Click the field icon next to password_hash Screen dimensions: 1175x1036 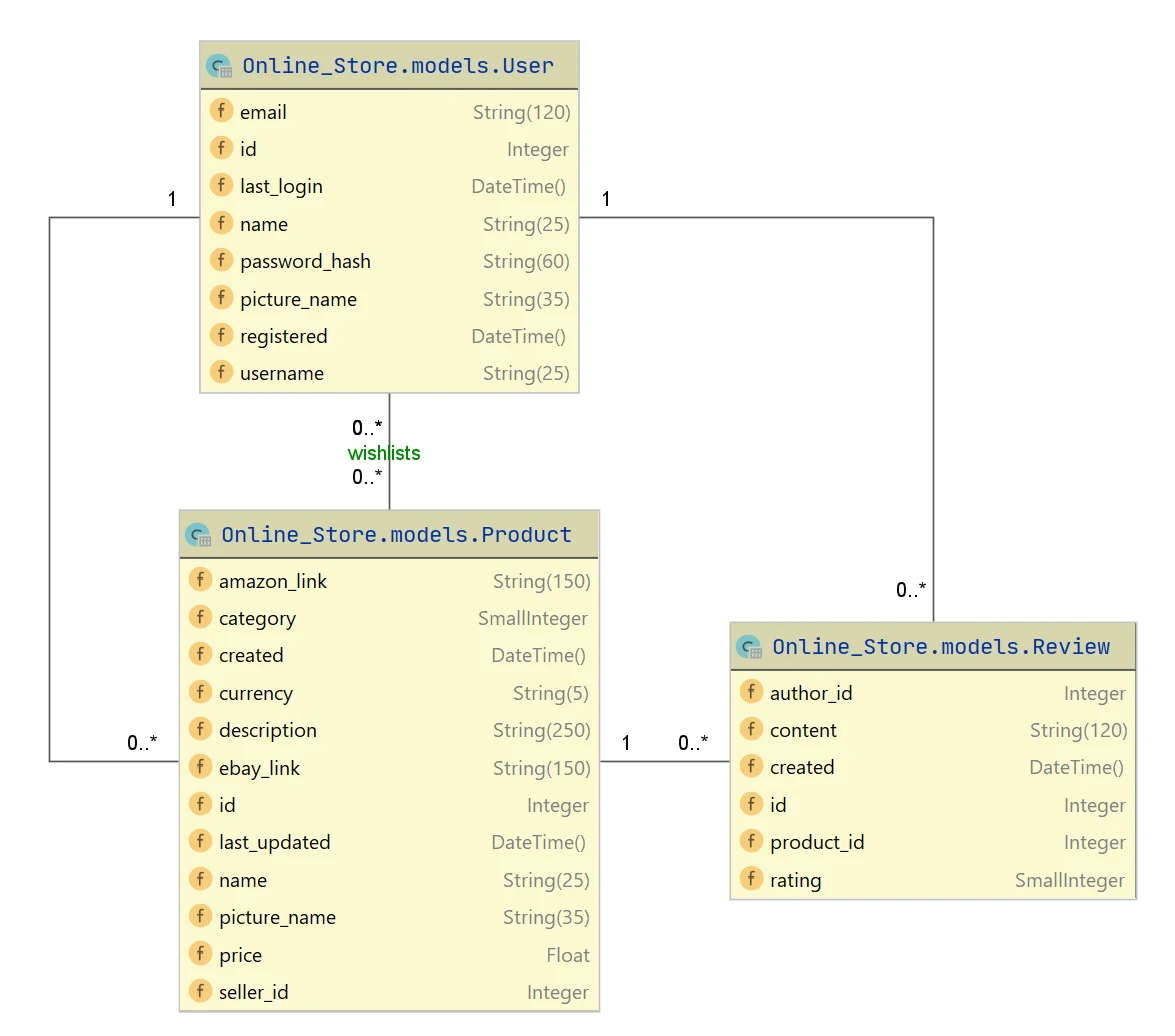221,261
